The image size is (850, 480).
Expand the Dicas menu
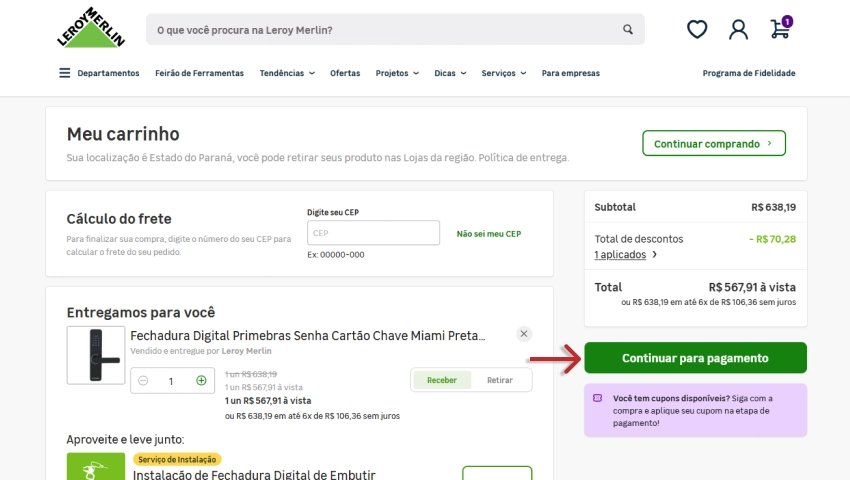(x=450, y=73)
